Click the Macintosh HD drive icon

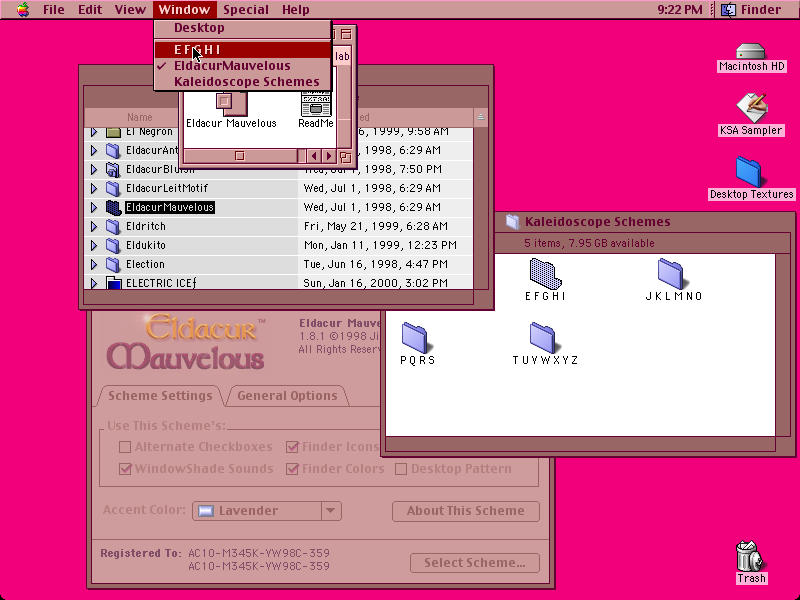tap(751, 51)
